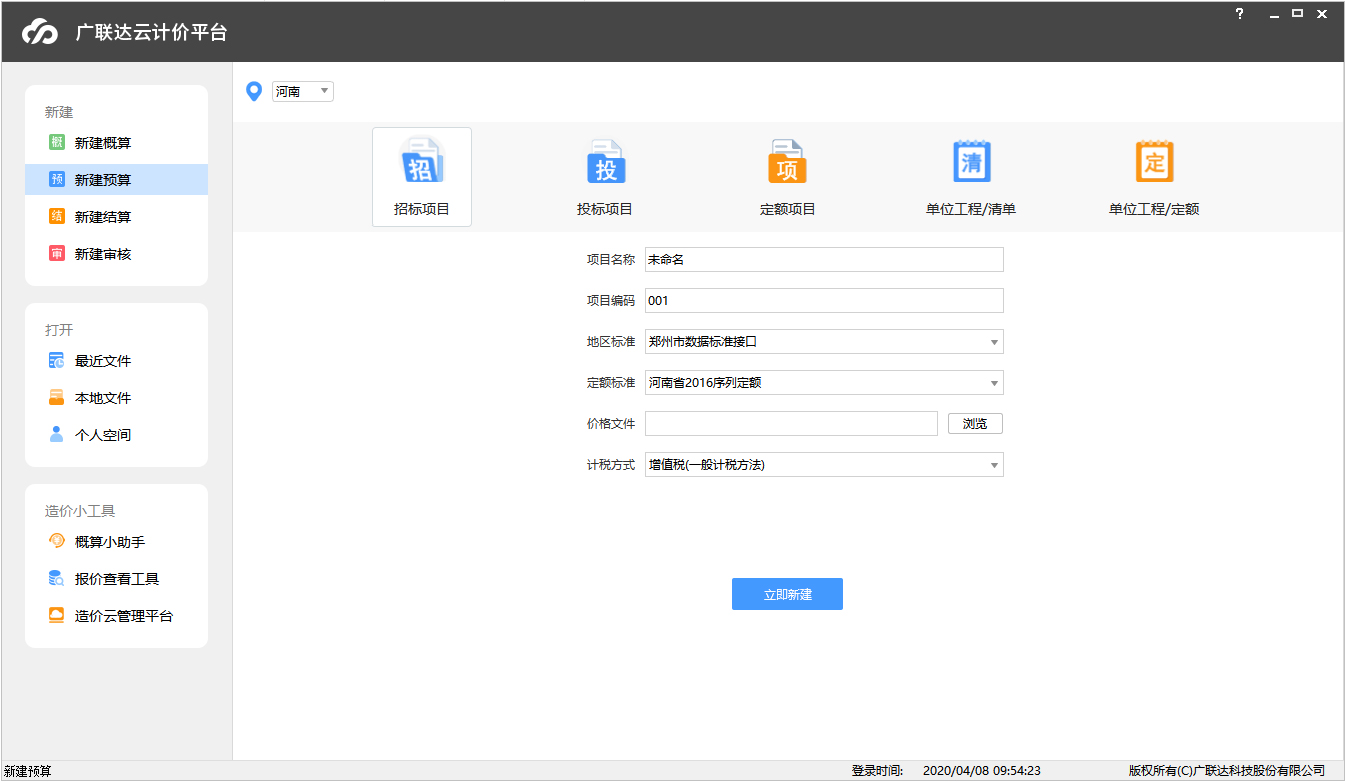Expand the 定额标准 combo box

click(x=824, y=383)
